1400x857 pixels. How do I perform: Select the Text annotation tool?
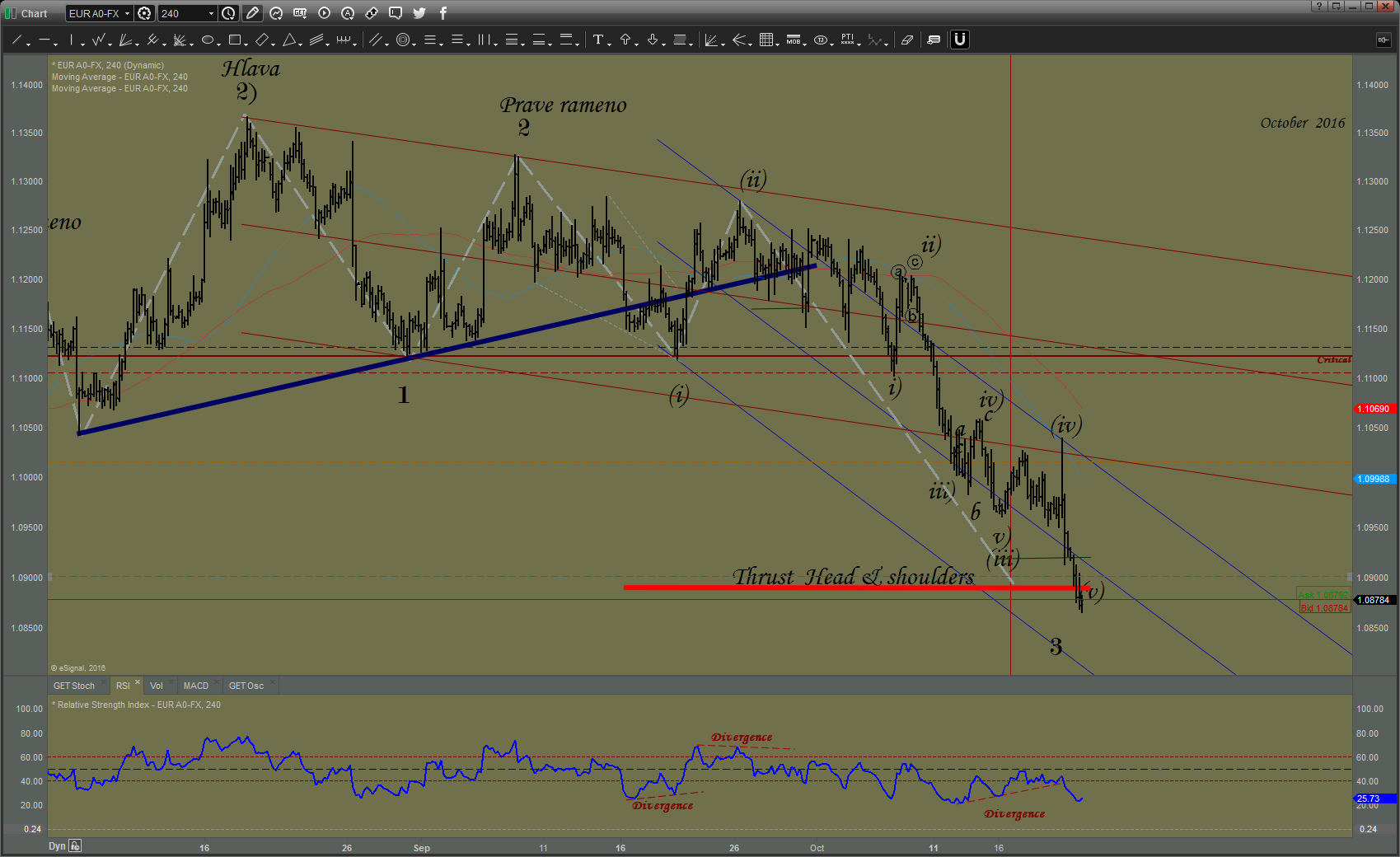pyautogui.click(x=598, y=40)
